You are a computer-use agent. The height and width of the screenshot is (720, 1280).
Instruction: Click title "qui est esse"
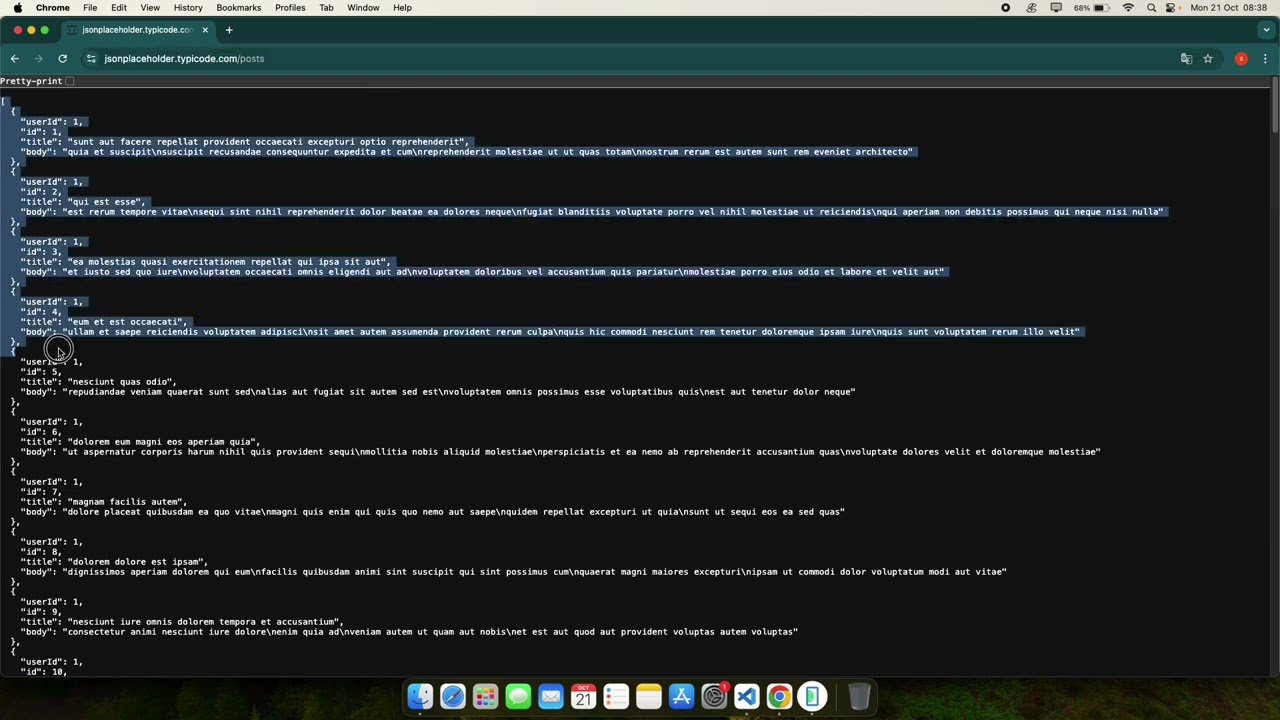click(105, 202)
